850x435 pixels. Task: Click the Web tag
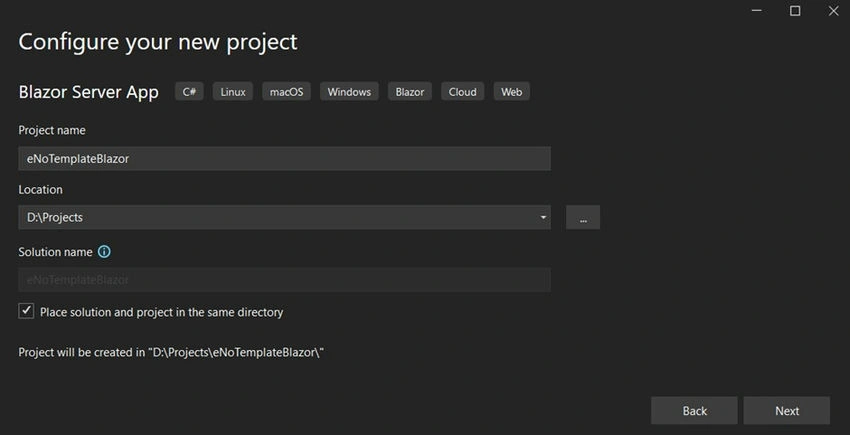pyautogui.click(x=512, y=92)
